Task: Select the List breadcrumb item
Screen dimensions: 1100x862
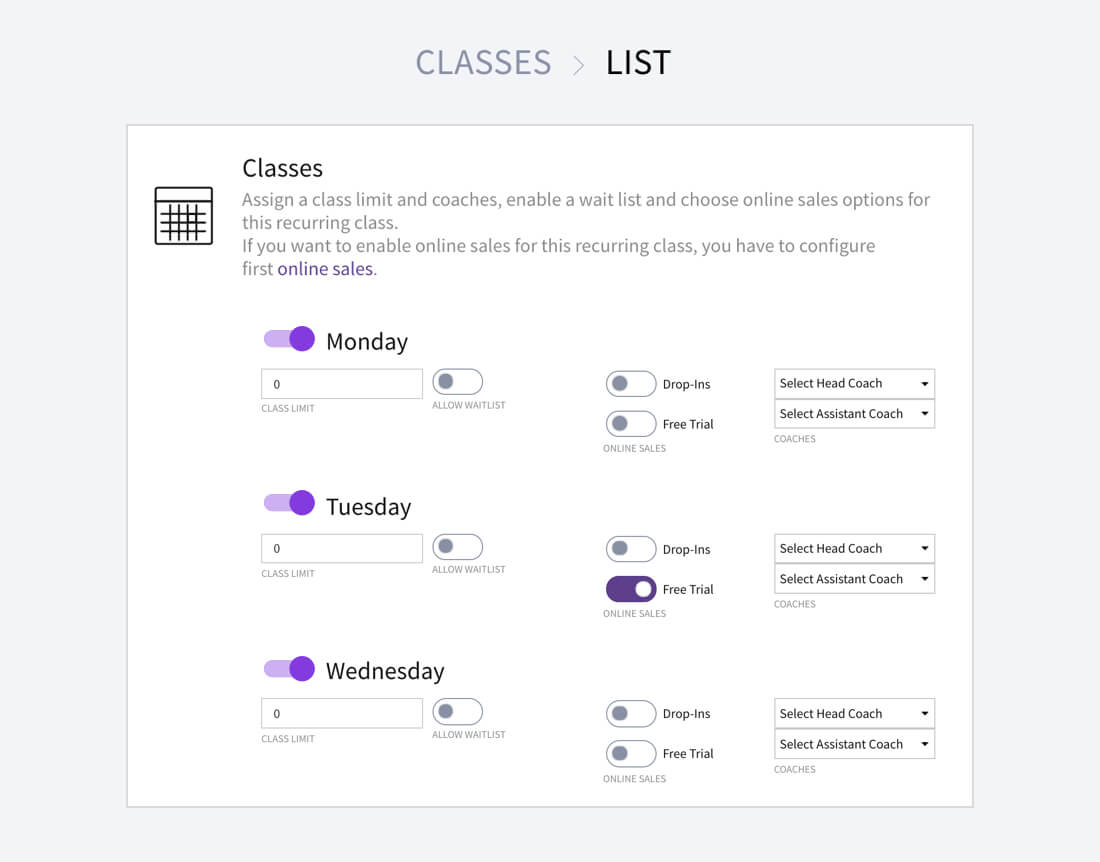Action: pos(638,63)
